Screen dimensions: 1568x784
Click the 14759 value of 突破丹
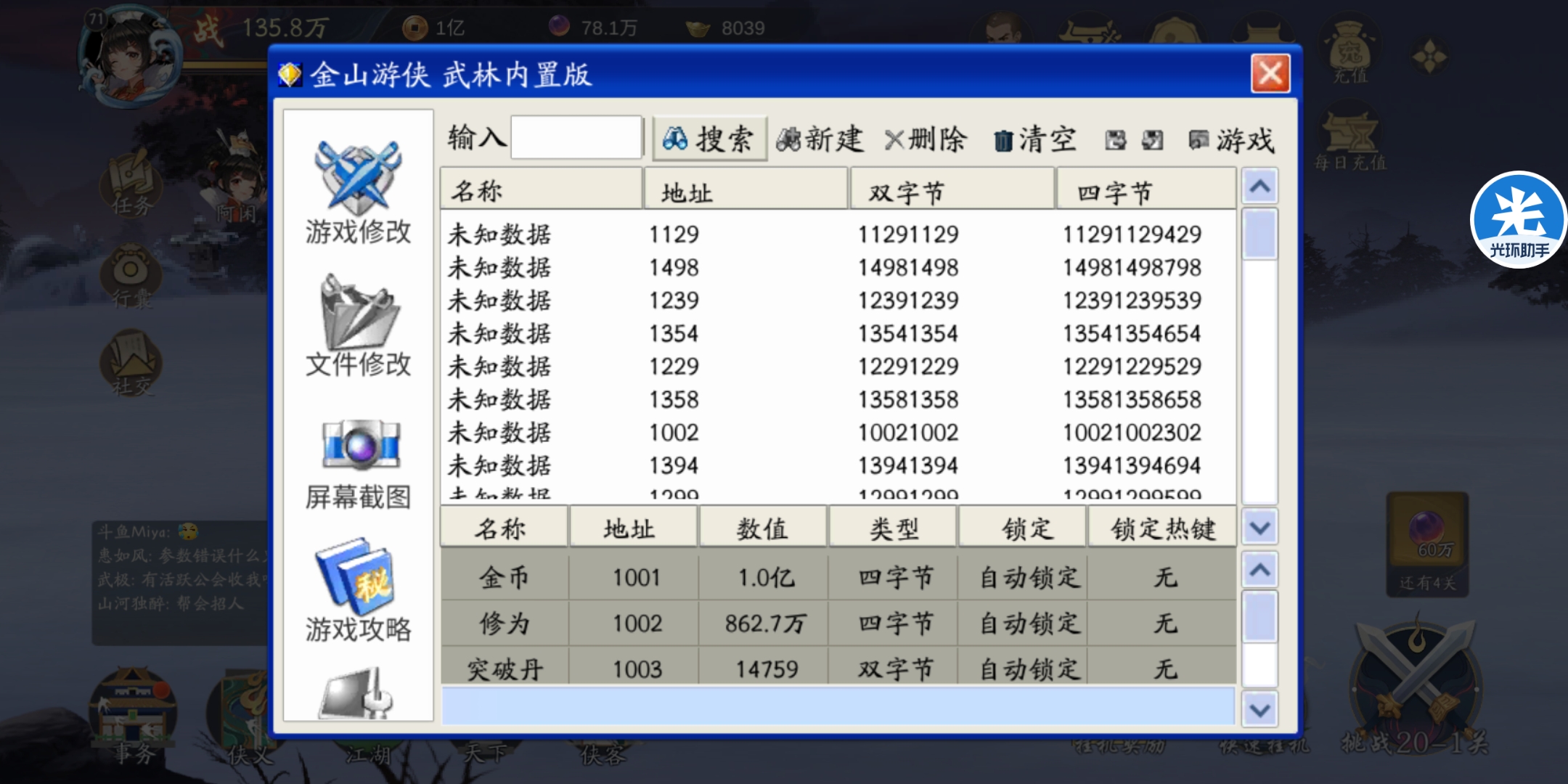click(x=767, y=669)
